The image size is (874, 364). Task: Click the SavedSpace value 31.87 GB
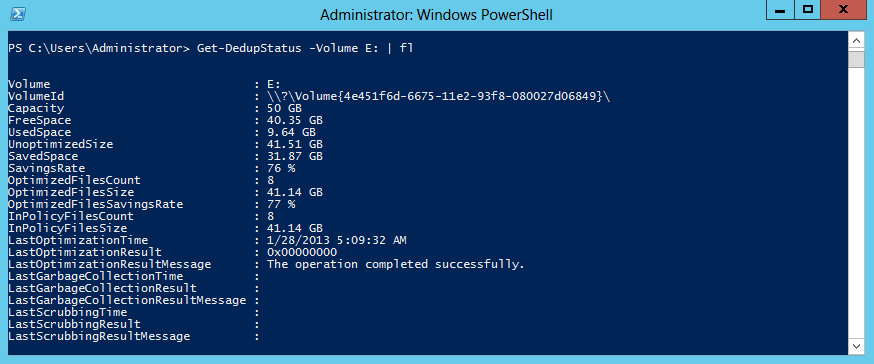tap(295, 157)
